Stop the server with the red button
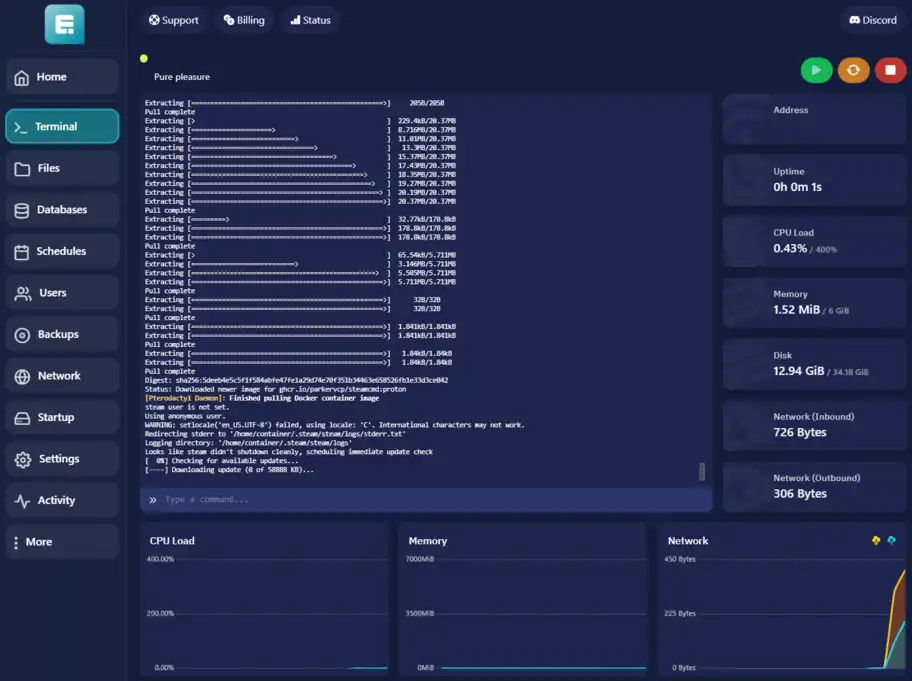This screenshot has width=912, height=681. coord(890,70)
